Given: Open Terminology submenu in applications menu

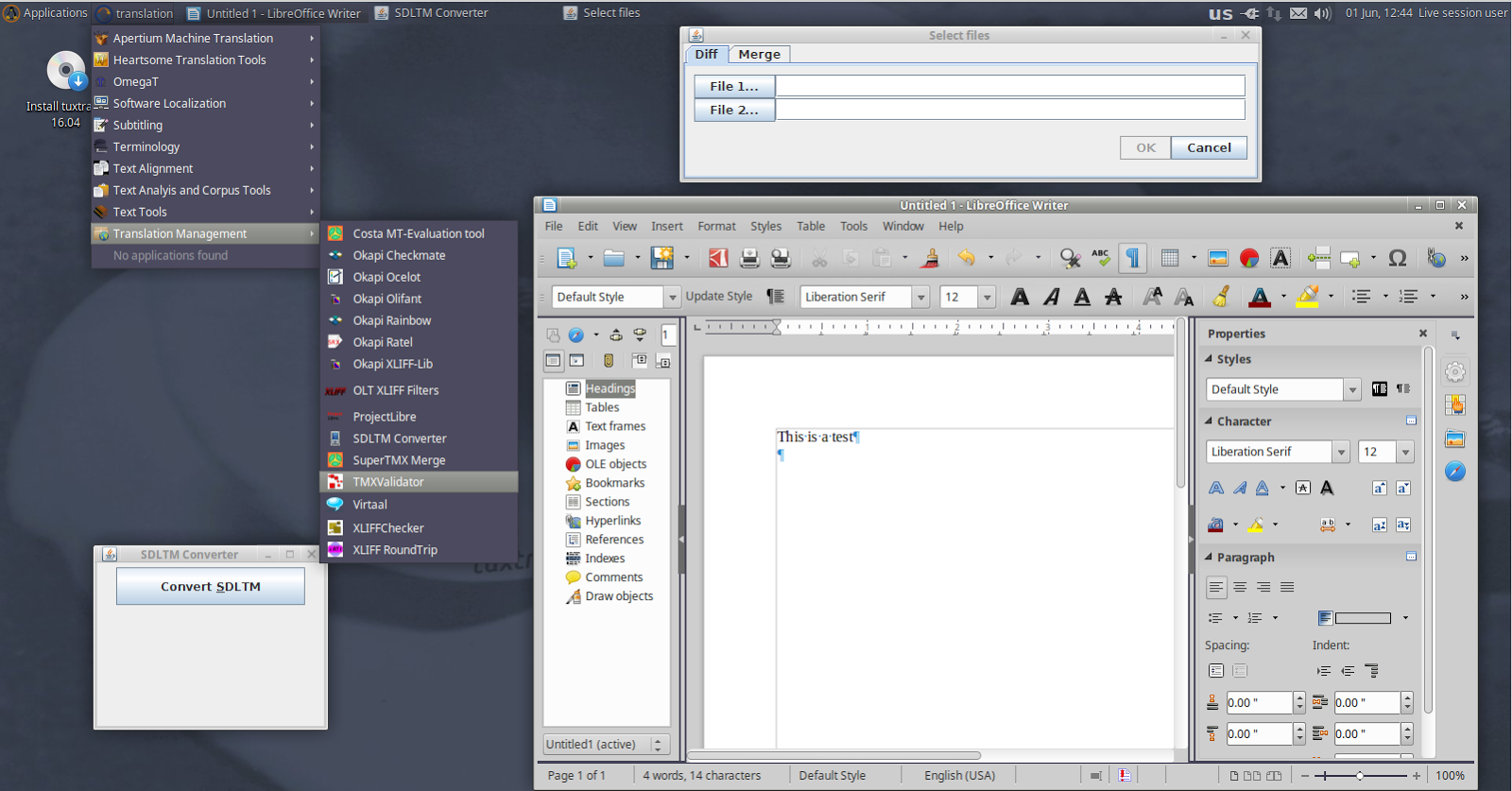Looking at the screenshot, I should [x=206, y=146].
